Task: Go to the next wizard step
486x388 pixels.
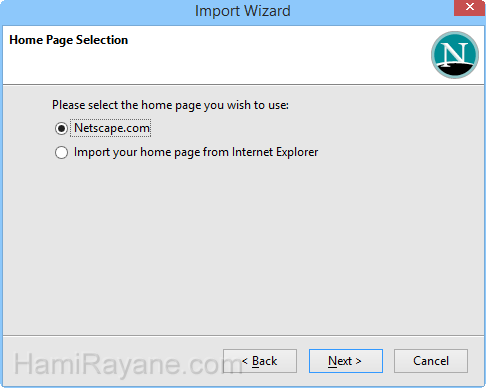Action: [x=346, y=361]
